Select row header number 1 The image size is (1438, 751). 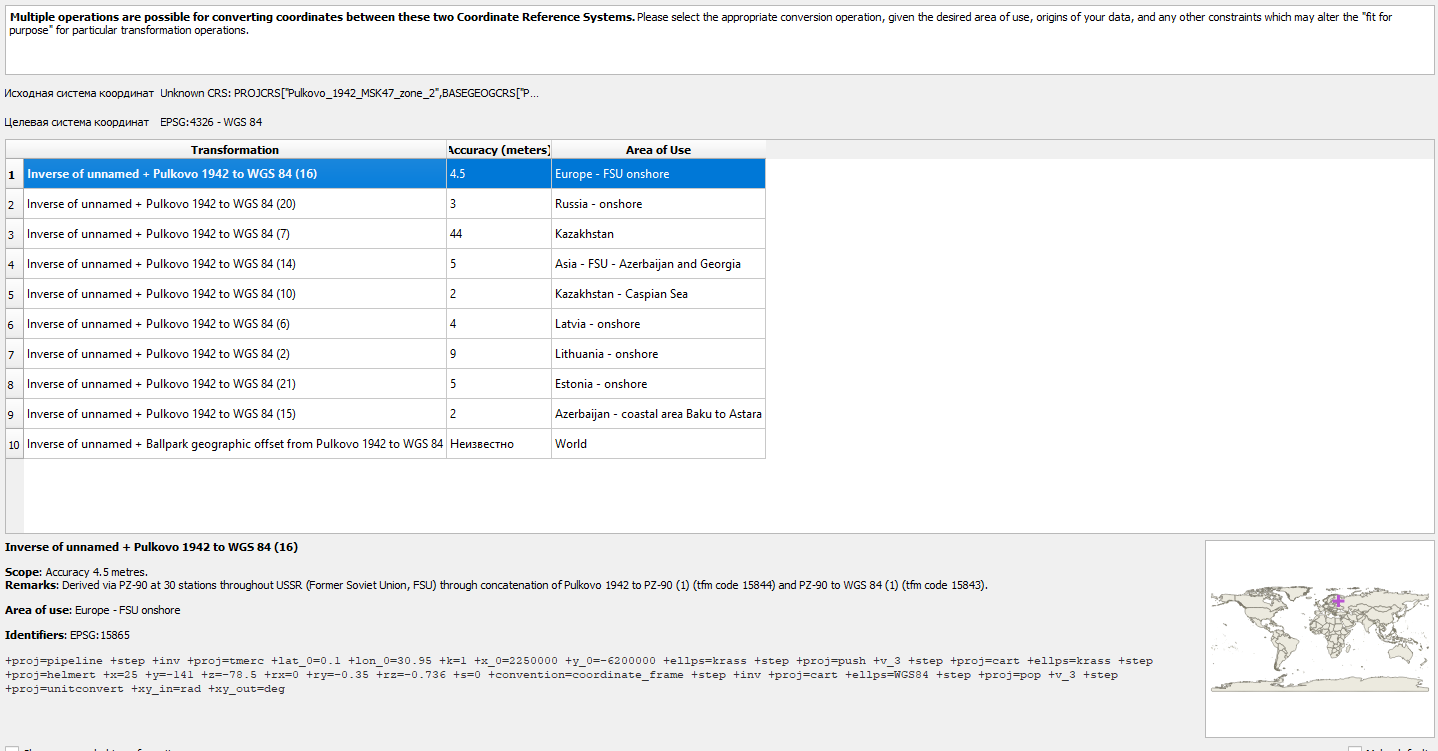click(x=14, y=174)
